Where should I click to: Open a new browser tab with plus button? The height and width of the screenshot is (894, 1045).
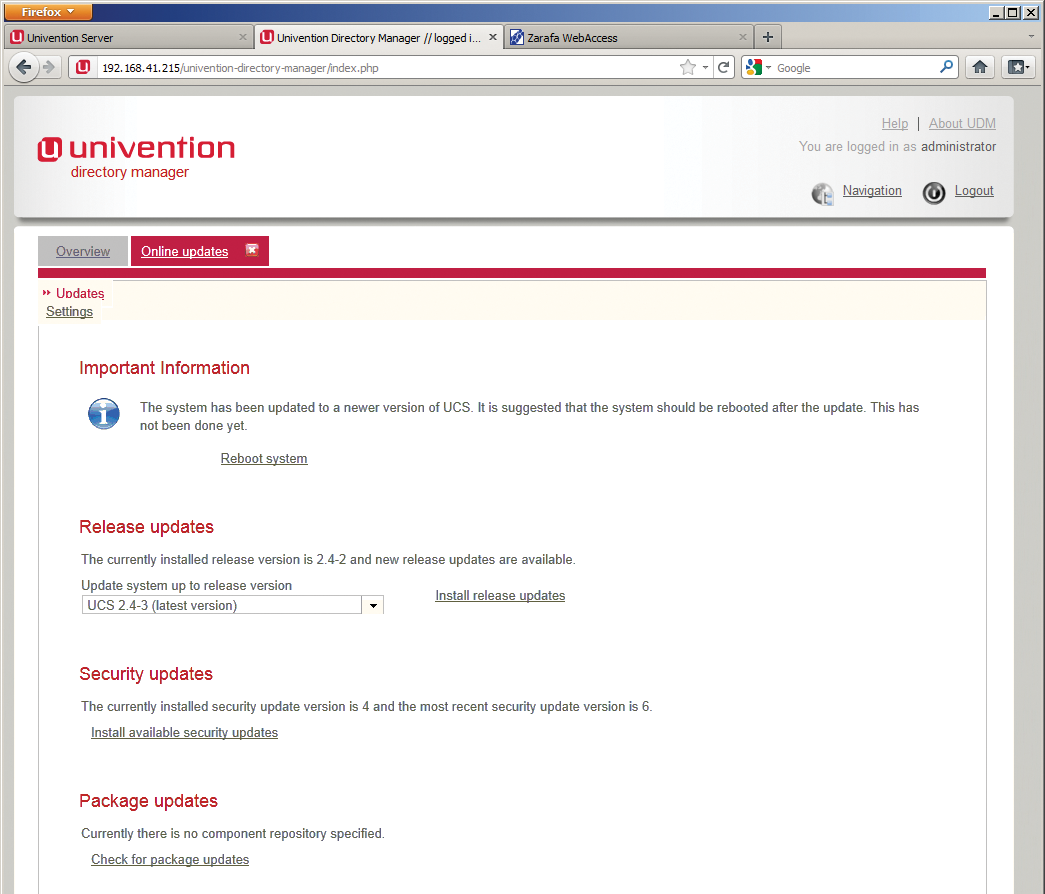coord(768,37)
